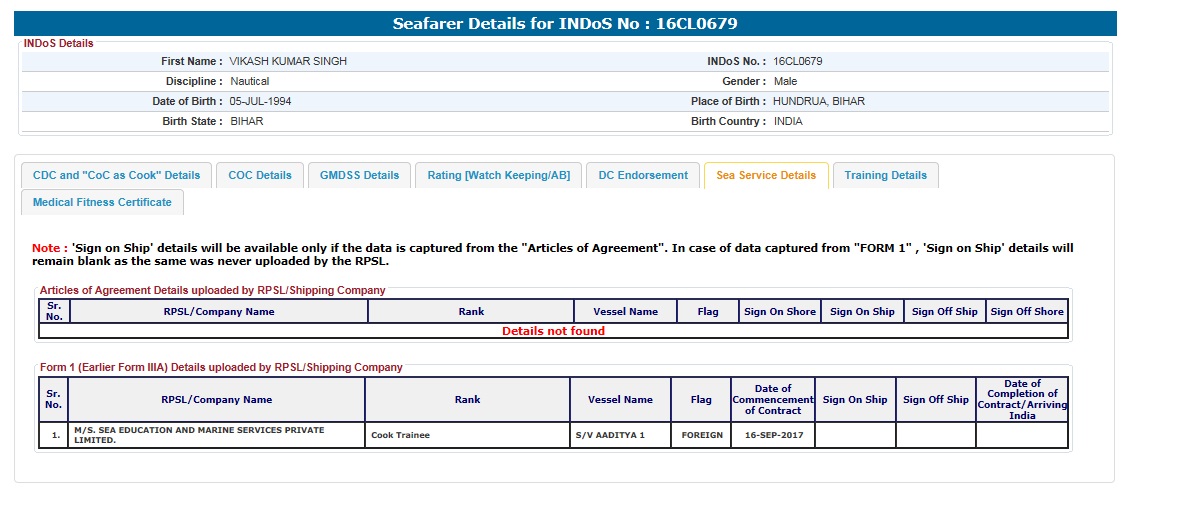Go to the DC Endorsement tab

(x=643, y=175)
